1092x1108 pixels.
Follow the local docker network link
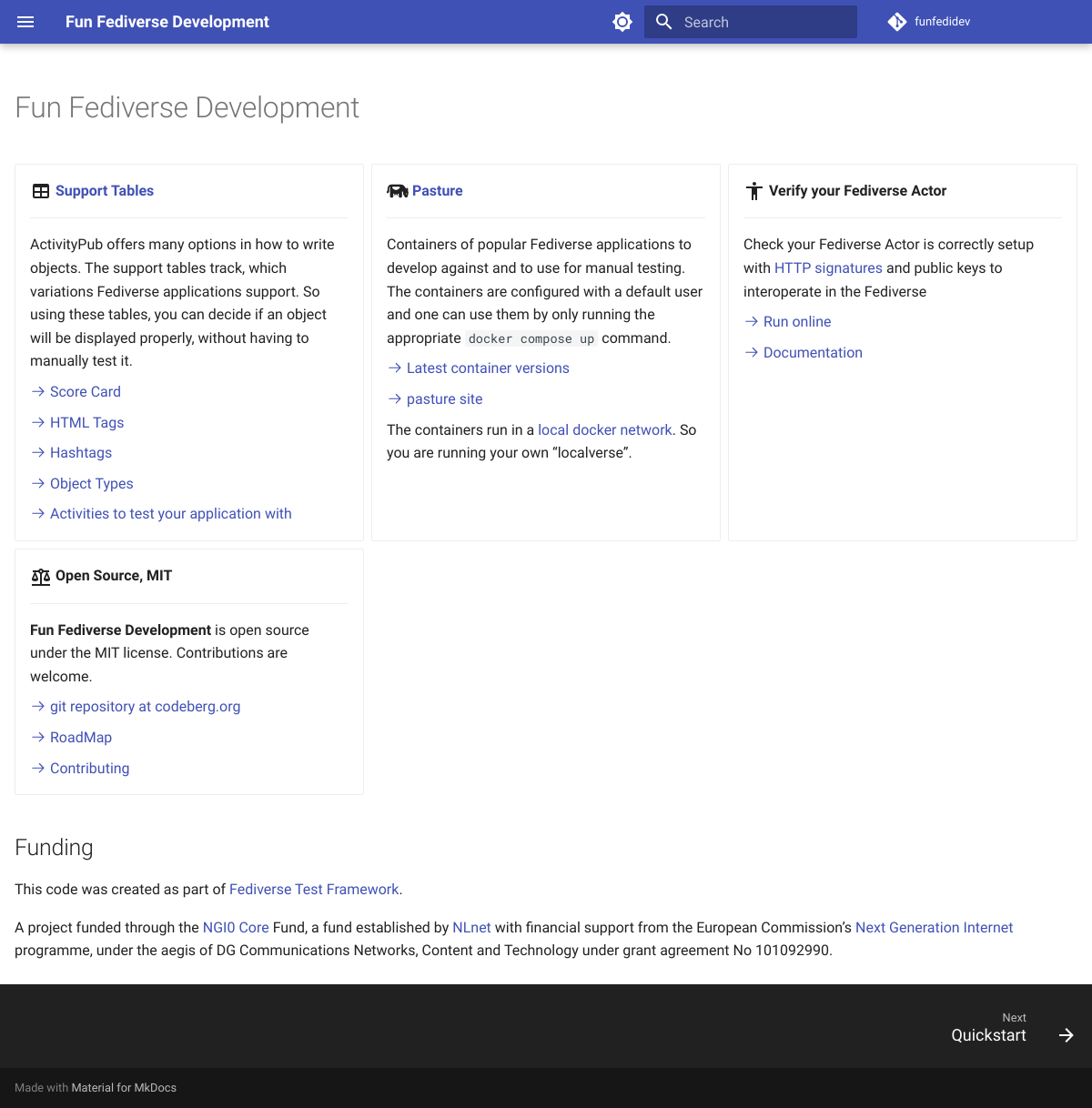tap(605, 430)
